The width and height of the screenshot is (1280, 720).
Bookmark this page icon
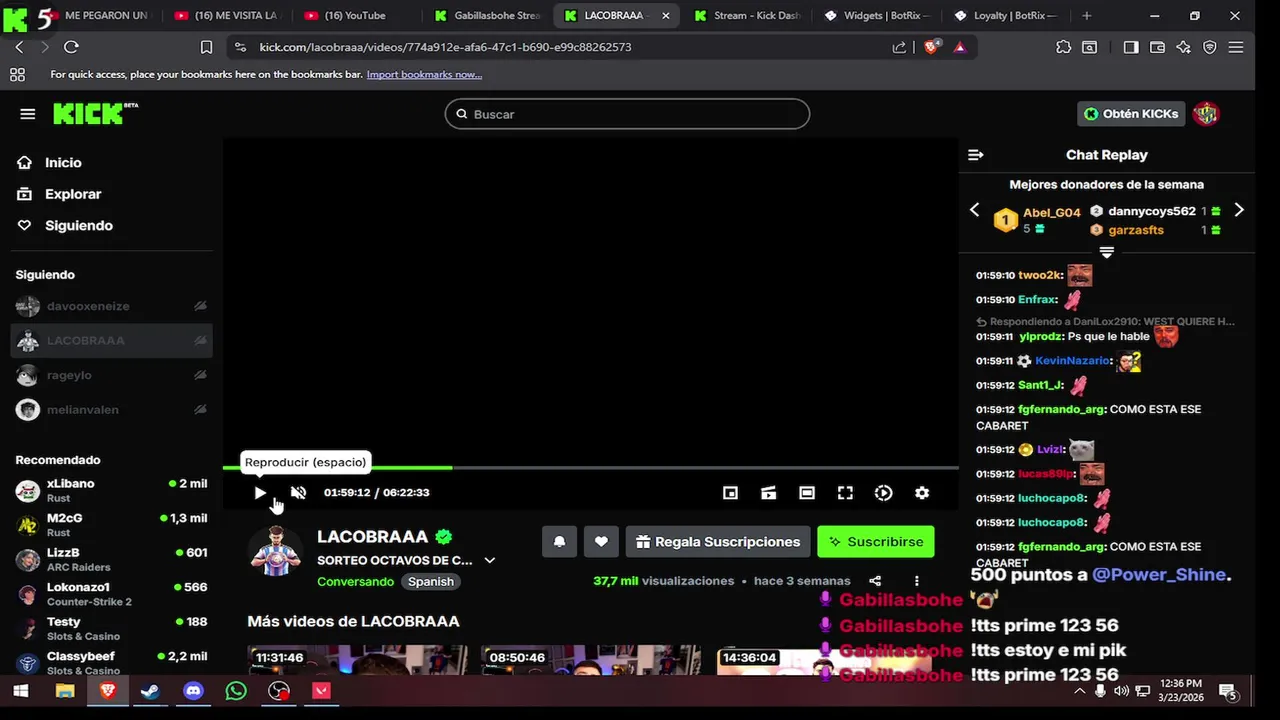[x=206, y=47]
